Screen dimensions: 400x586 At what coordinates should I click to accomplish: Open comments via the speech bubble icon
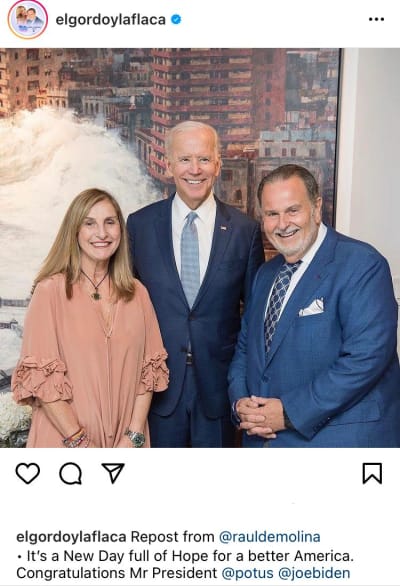71,474
